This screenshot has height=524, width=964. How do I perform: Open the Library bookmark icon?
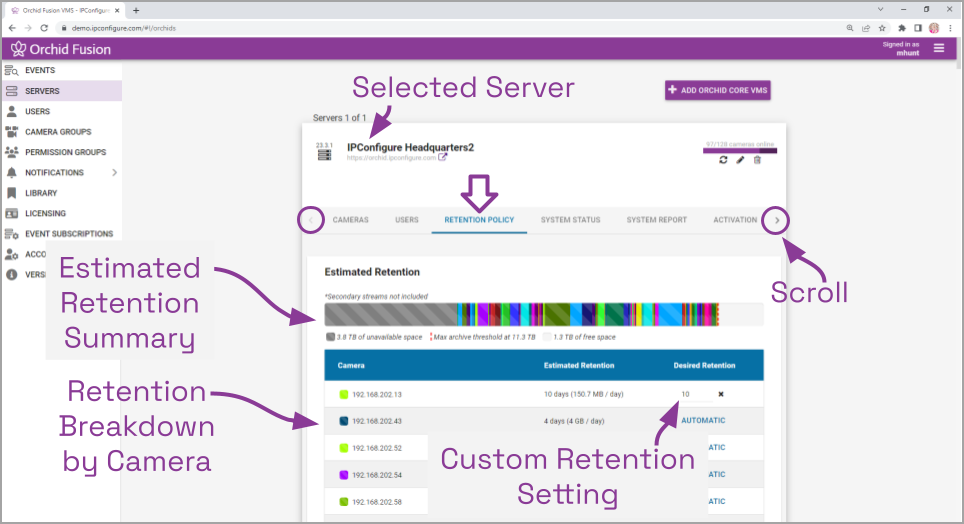pyautogui.click(x=12, y=193)
